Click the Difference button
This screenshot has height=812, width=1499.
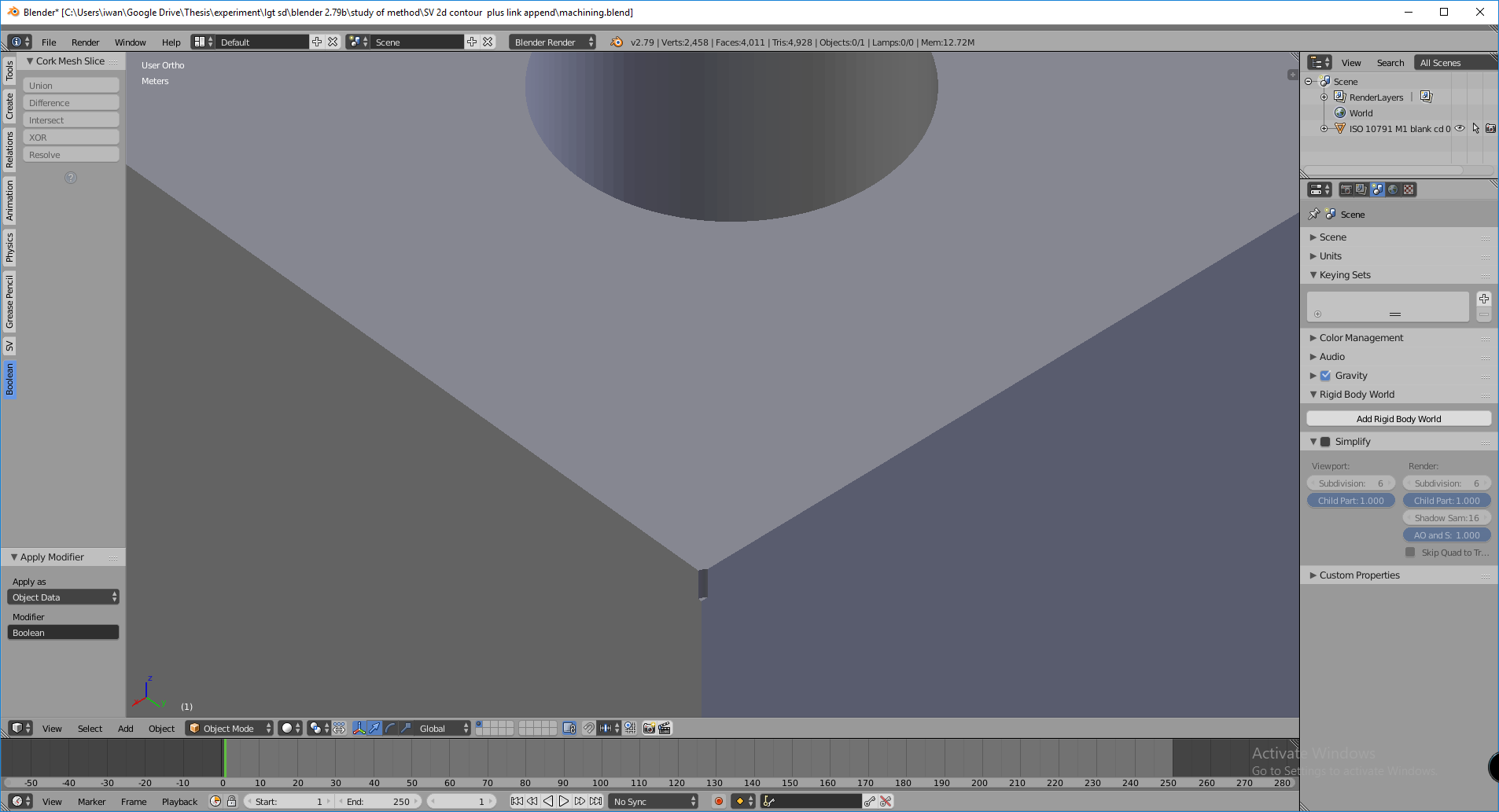71,102
